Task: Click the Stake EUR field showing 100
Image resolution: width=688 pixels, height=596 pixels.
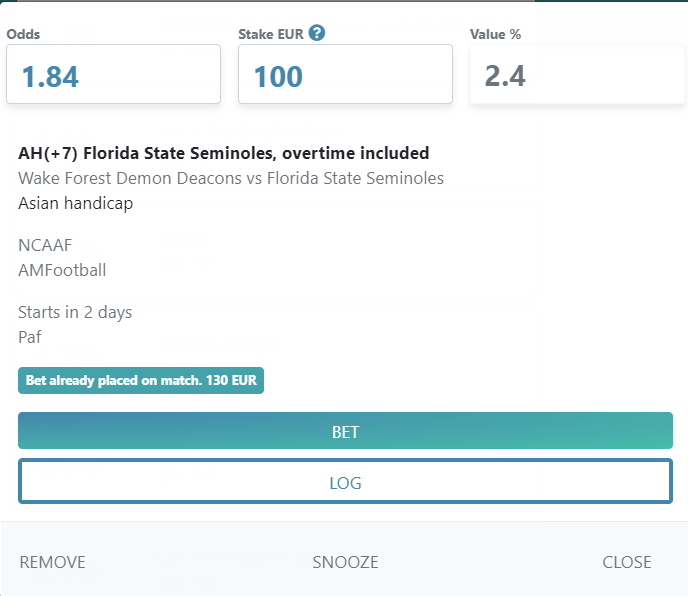Action: (x=345, y=74)
